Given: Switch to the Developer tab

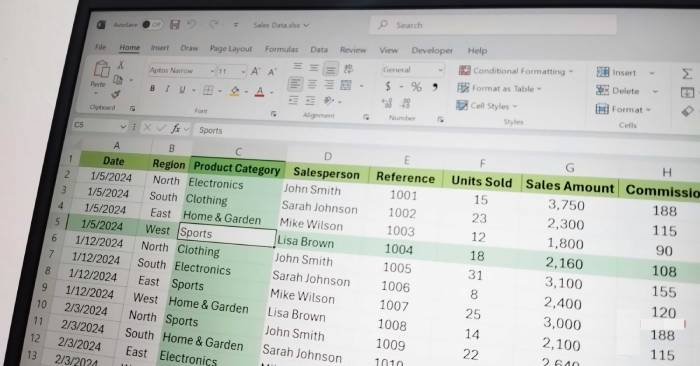Looking at the screenshot, I should point(432,50).
